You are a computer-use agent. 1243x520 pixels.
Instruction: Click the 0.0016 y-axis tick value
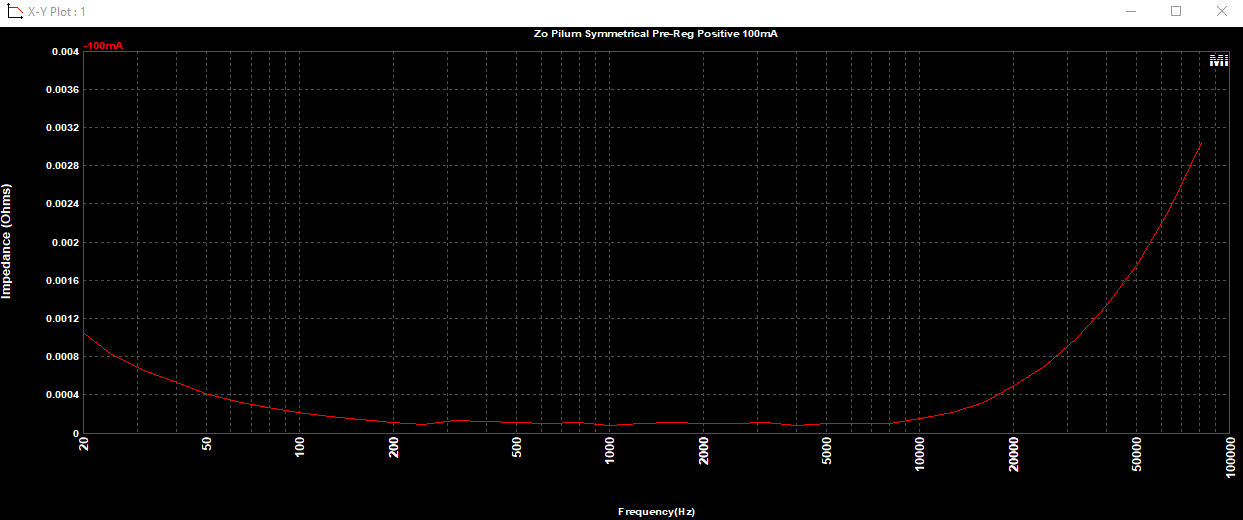click(x=61, y=281)
